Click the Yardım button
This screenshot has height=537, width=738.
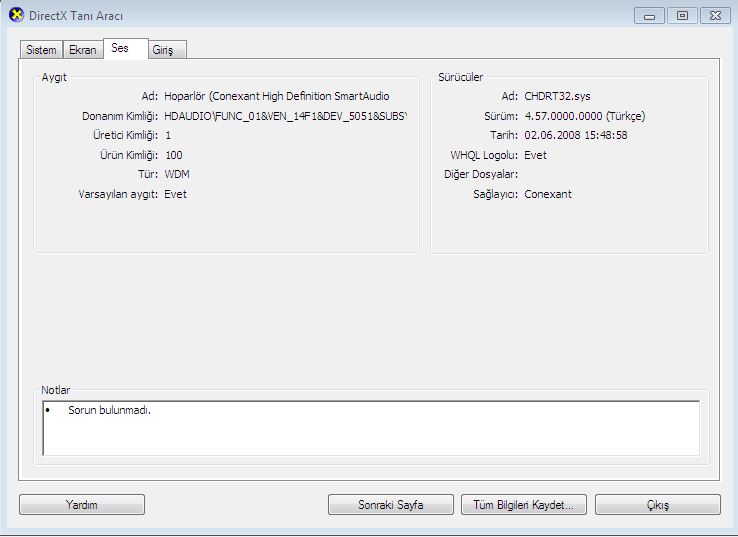click(x=82, y=505)
